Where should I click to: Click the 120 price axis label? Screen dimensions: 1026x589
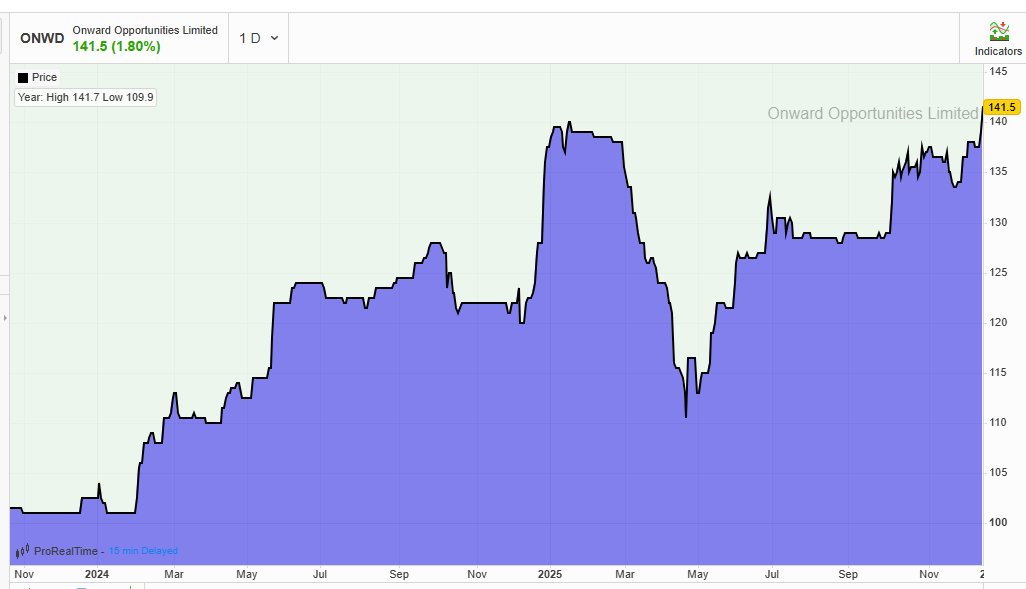coord(998,322)
